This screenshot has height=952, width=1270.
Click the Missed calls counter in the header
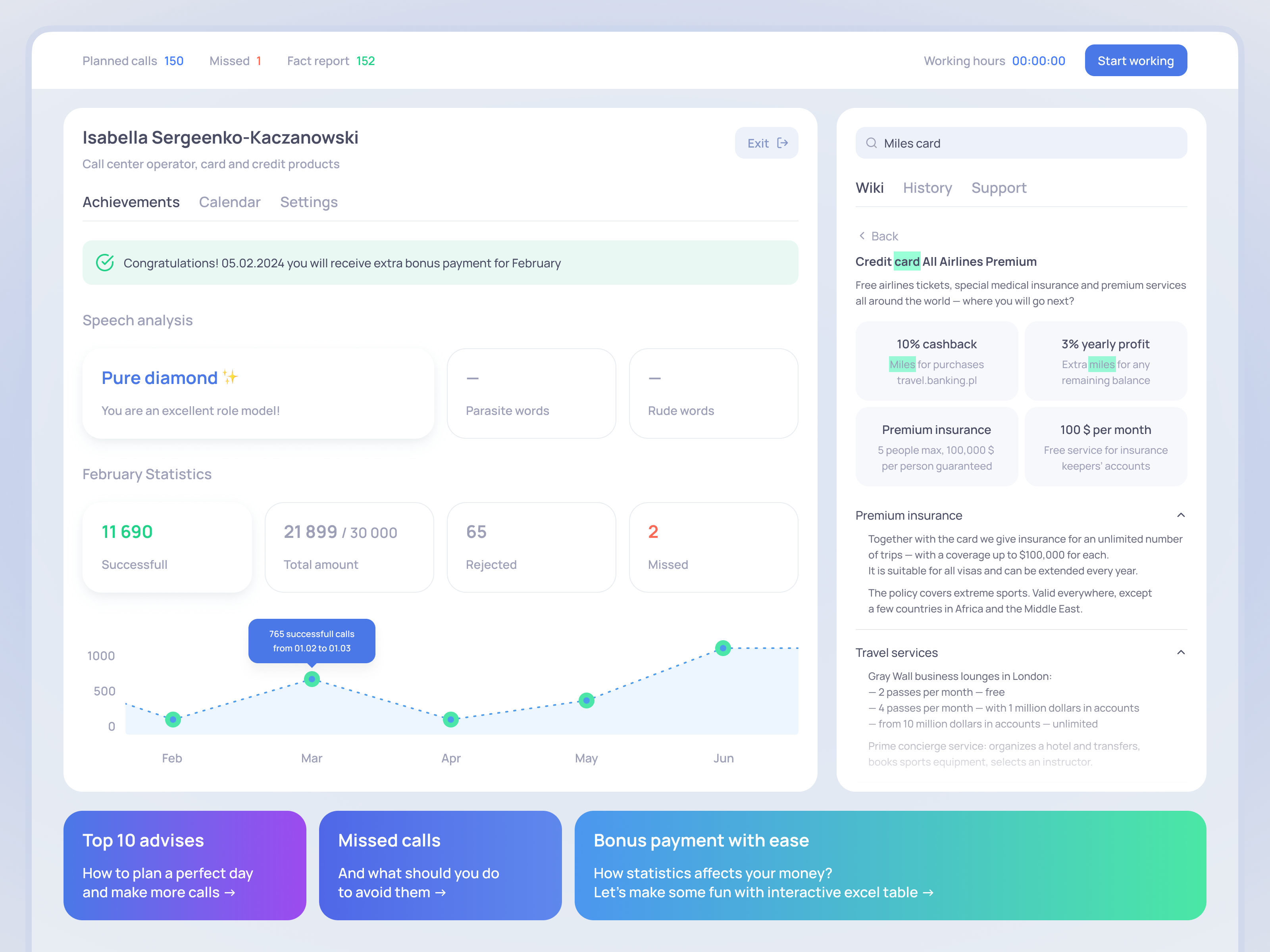[235, 60]
